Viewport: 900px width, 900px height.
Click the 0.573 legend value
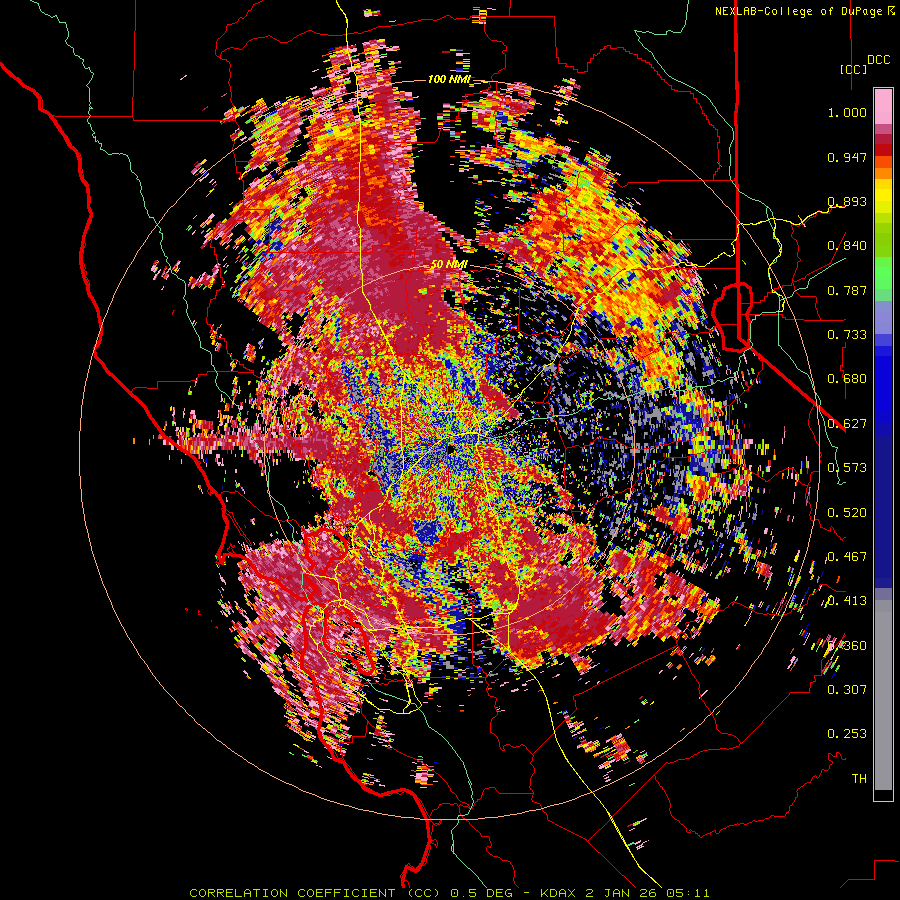pos(847,468)
